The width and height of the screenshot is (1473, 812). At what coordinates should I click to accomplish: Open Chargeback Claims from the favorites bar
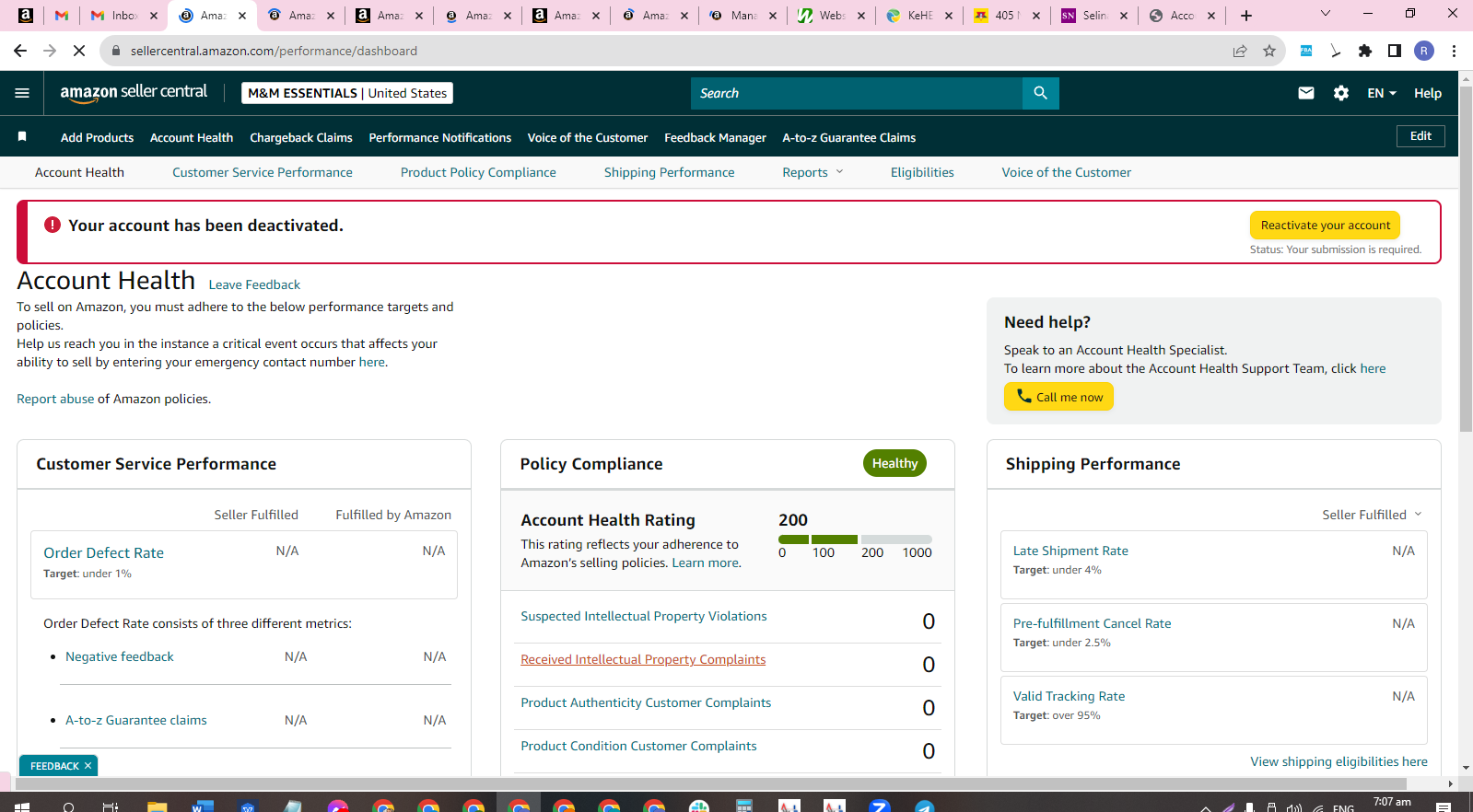click(x=301, y=137)
